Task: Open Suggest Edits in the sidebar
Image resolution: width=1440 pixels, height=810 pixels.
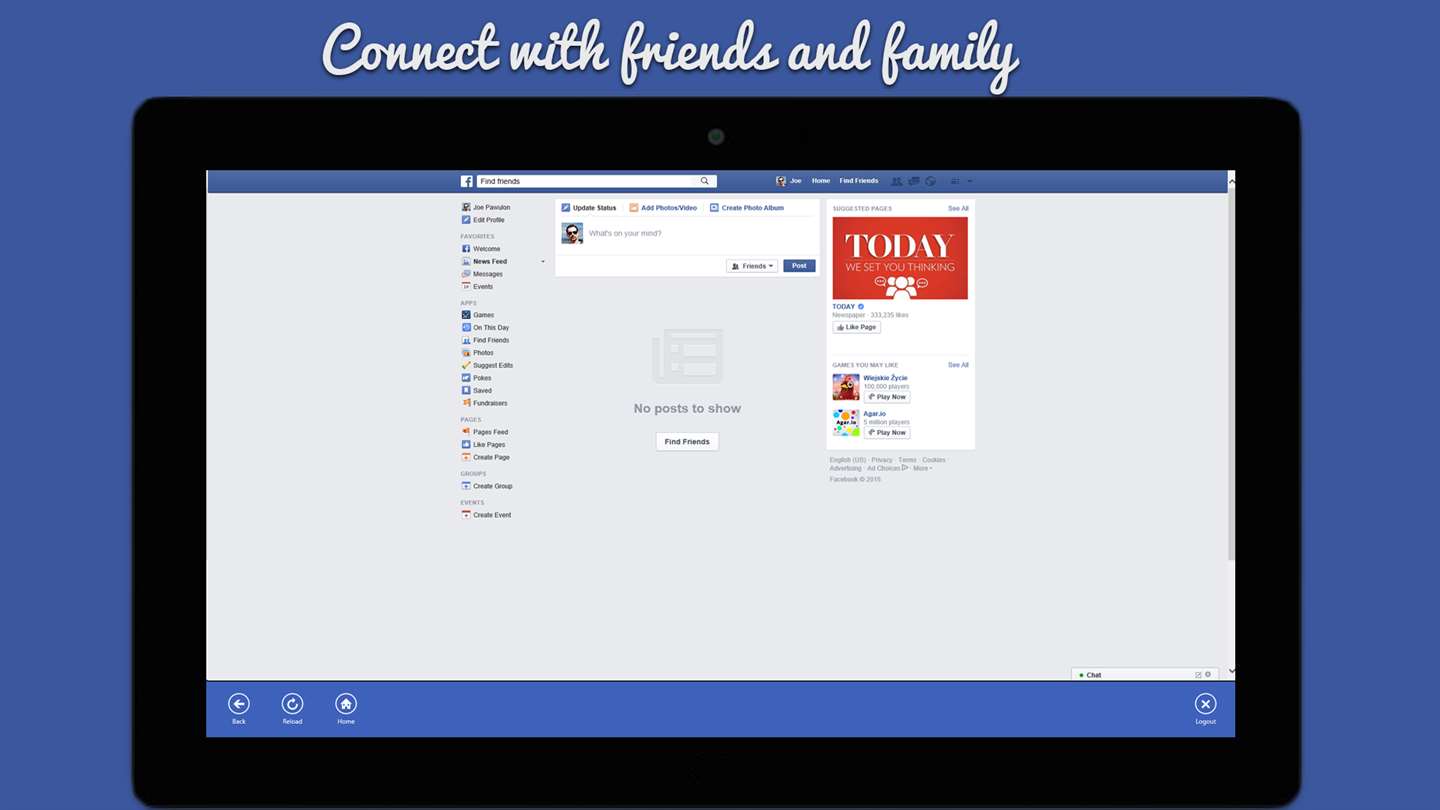Action: click(487, 365)
